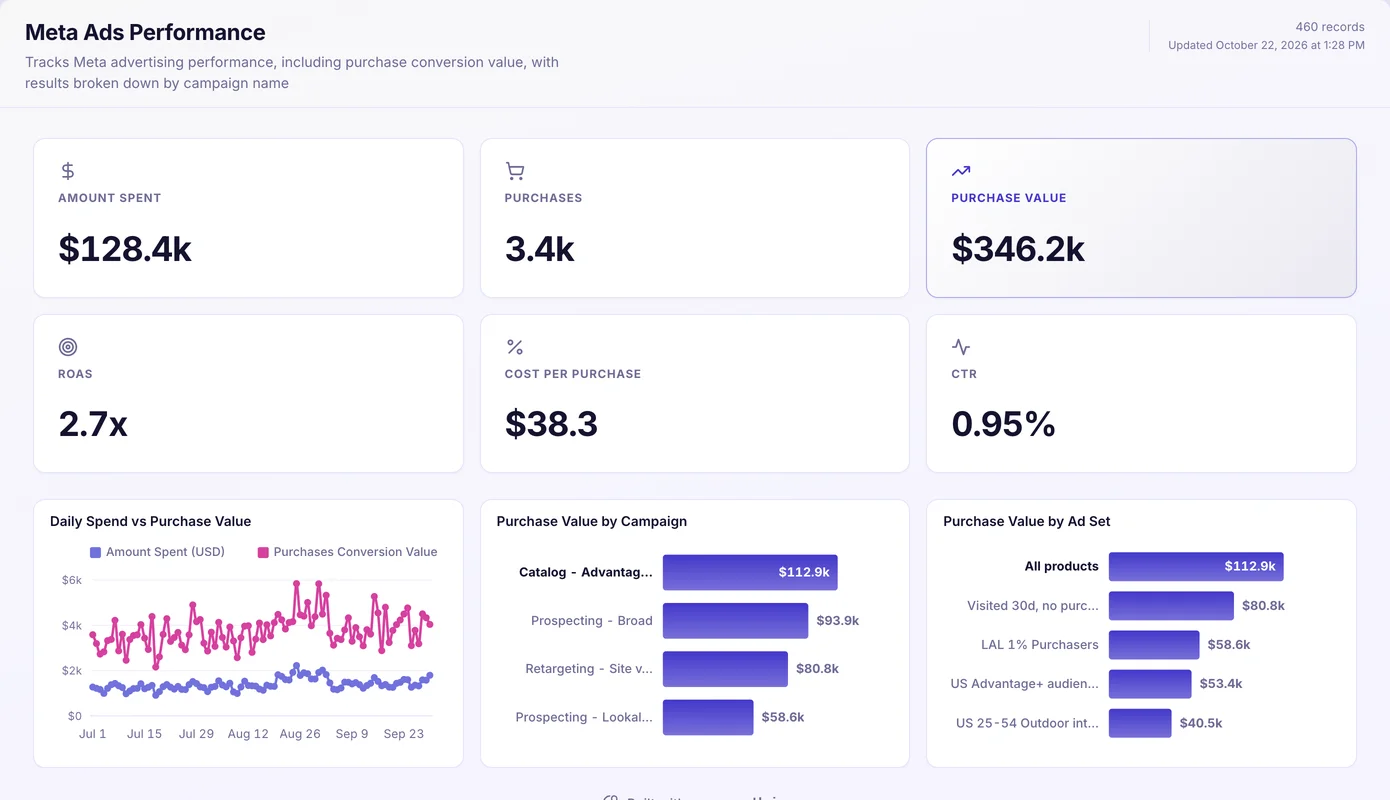Click the Updated October 22, 2026 timestamp
Screen dimensions: 1390x800
[1266, 45]
